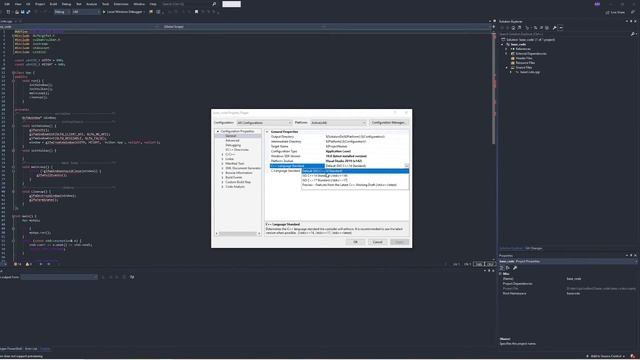Expand the Linker property node
The image size is (640, 360).
point(222,159)
